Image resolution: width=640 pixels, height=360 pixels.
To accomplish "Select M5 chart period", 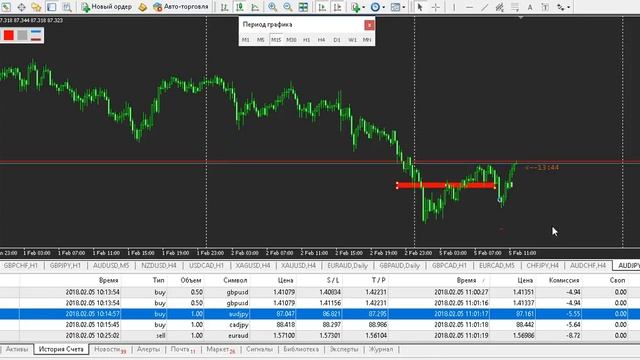I will tap(261, 40).
